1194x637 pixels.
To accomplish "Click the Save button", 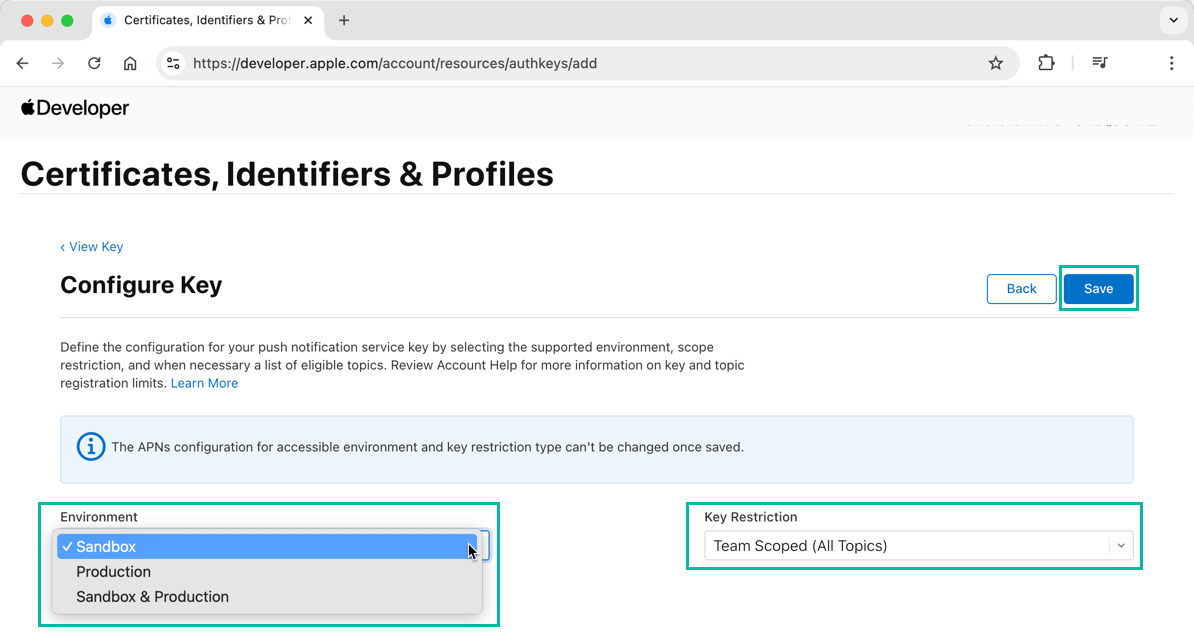I will 1098,289.
